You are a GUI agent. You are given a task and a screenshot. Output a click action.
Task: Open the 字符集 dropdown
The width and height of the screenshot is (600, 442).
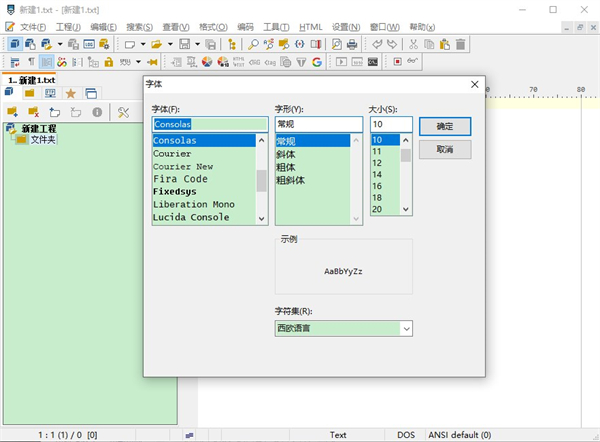[x=405, y=328]
